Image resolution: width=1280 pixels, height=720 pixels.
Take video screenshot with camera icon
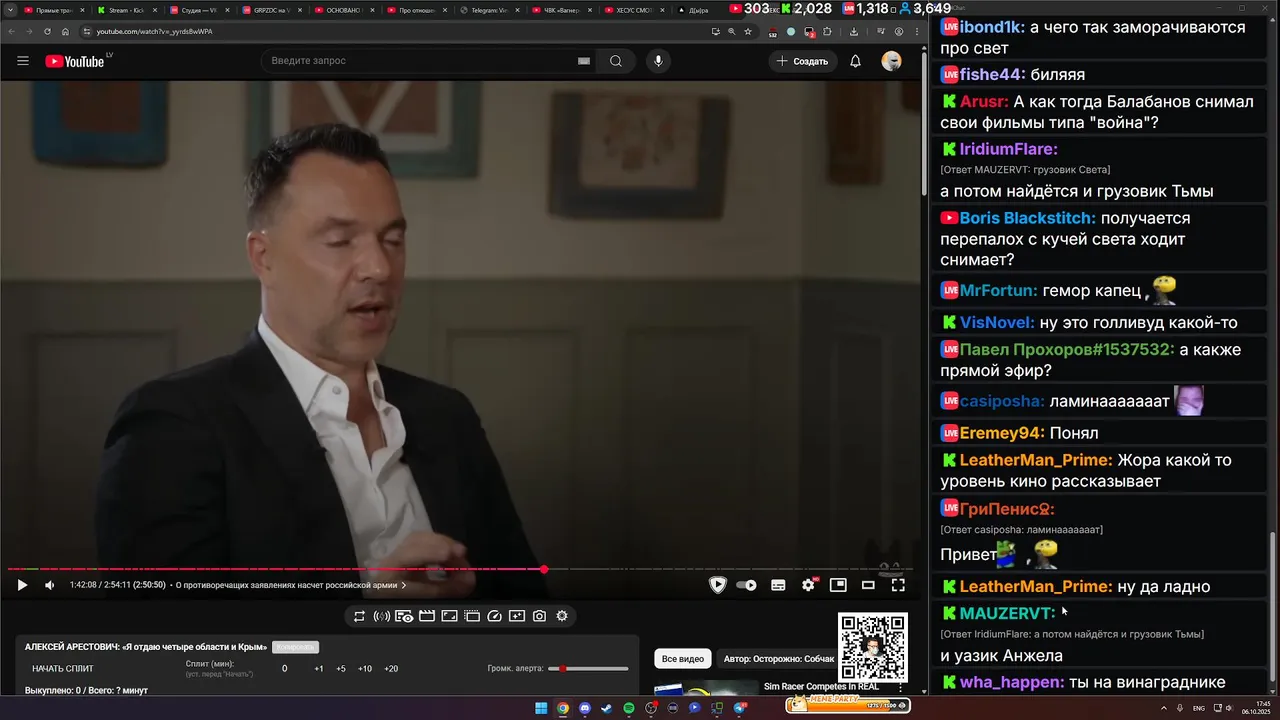click(x=539, y=616)
